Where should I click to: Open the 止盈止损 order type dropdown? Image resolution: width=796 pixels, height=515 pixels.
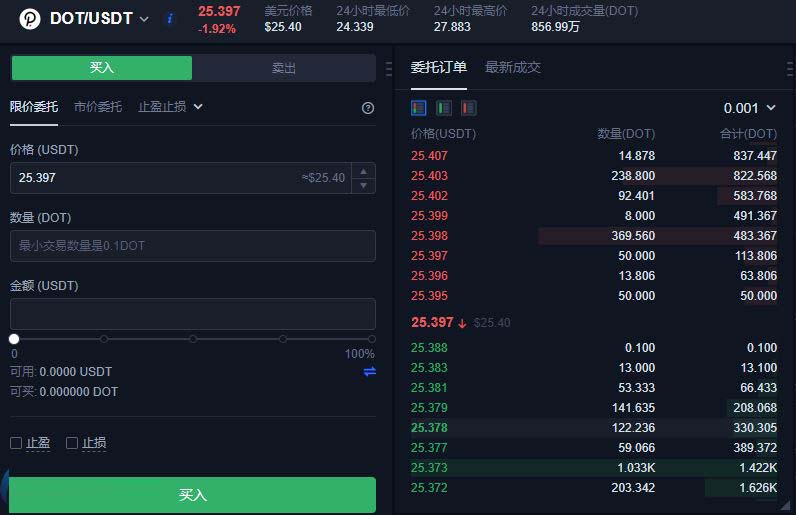(170, 106)
